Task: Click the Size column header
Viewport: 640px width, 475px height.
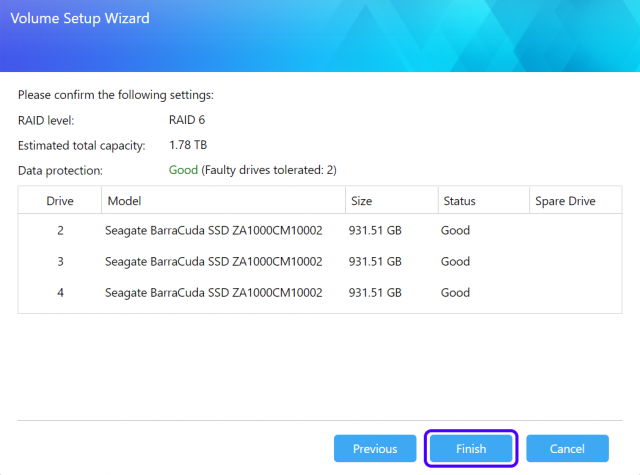Action: (362, 201)
